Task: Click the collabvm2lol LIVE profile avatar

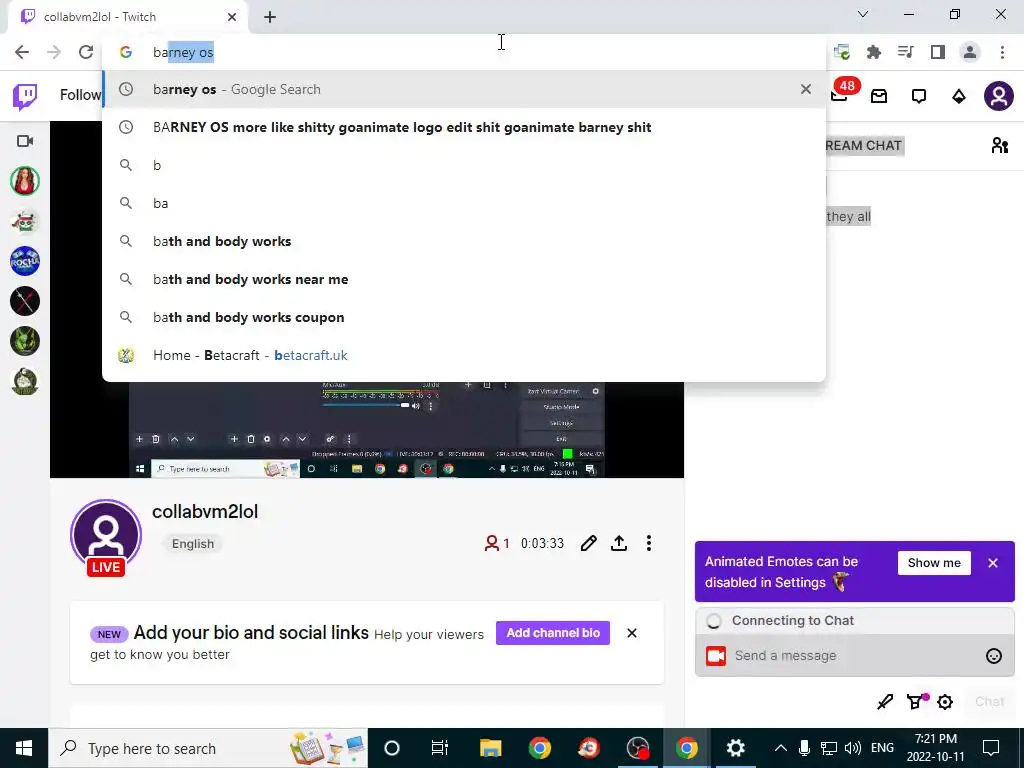Action: [106, 537]
